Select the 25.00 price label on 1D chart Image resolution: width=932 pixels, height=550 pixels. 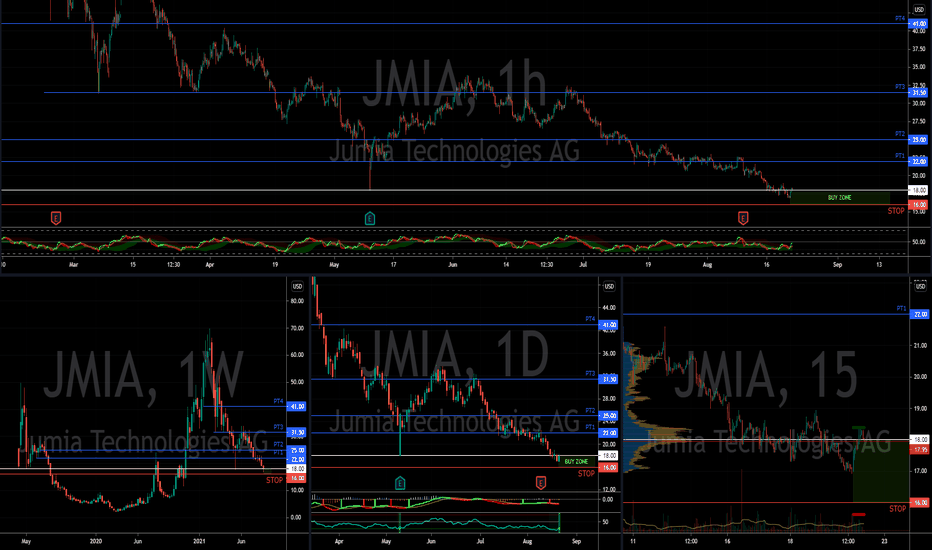(x=609, y=416)
